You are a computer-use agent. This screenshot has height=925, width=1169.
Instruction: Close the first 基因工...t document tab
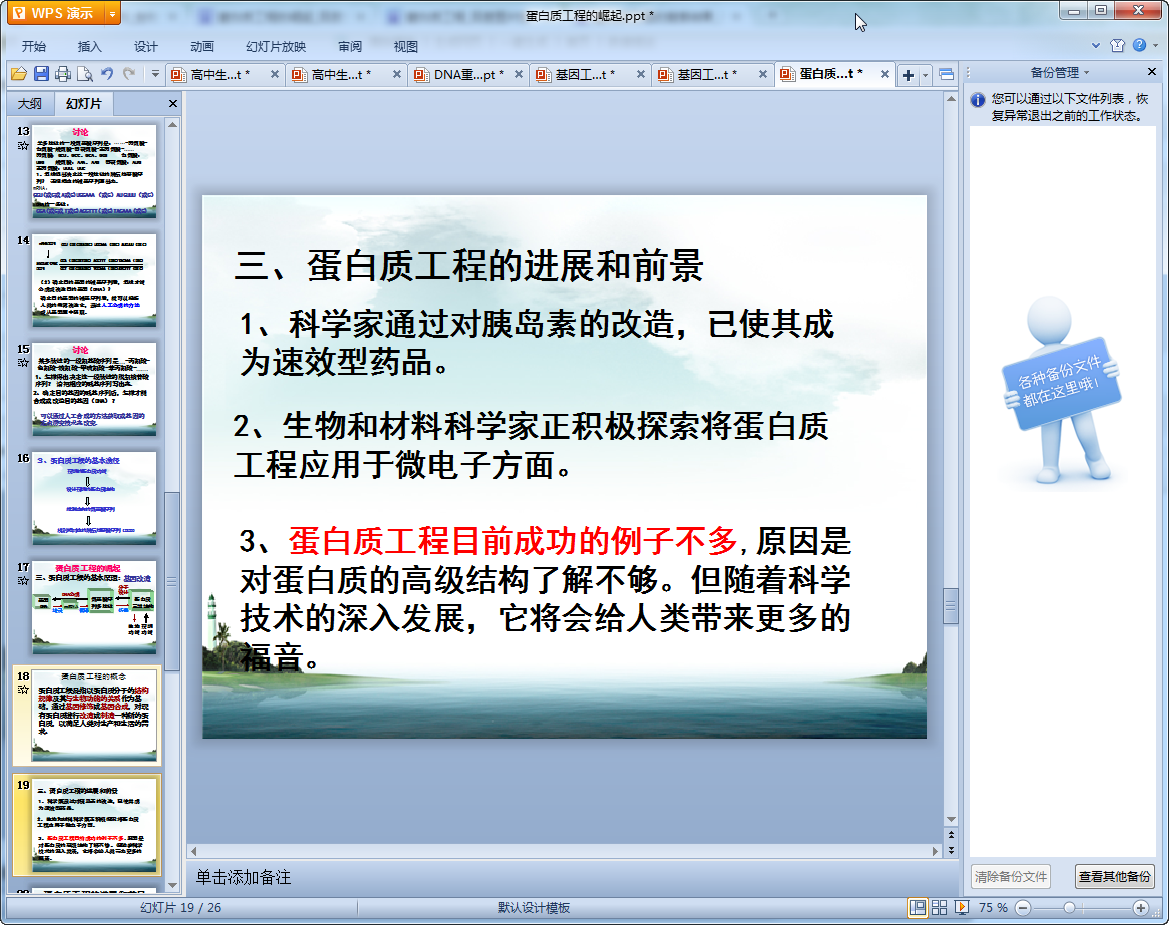pos(640,74)
